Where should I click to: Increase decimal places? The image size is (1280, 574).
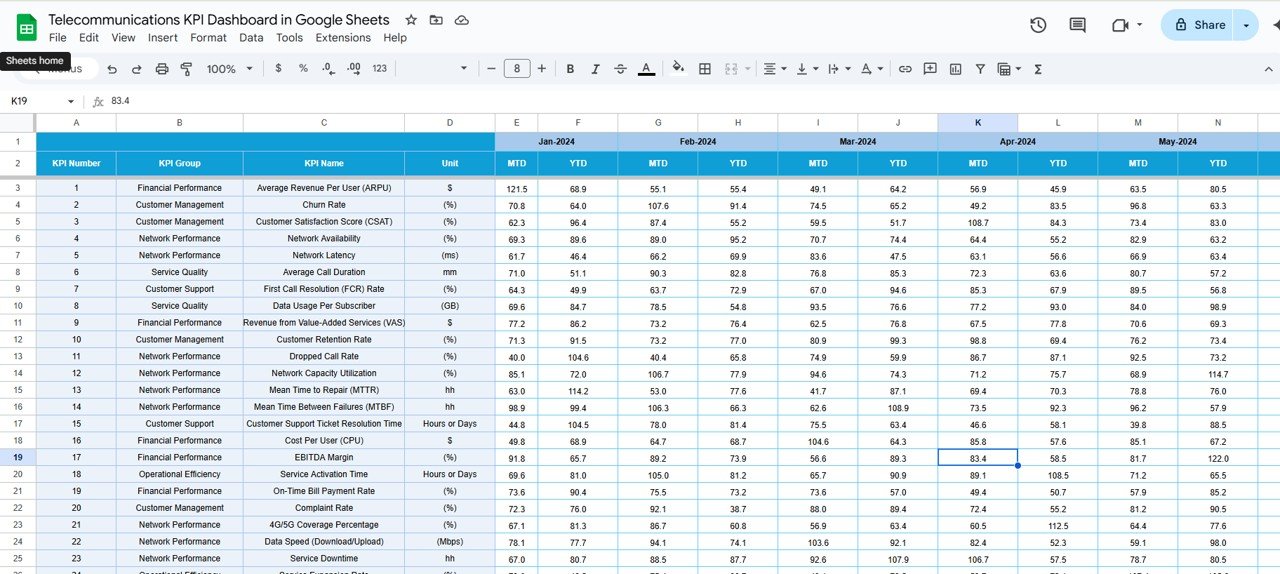click(x=353, y=69)
